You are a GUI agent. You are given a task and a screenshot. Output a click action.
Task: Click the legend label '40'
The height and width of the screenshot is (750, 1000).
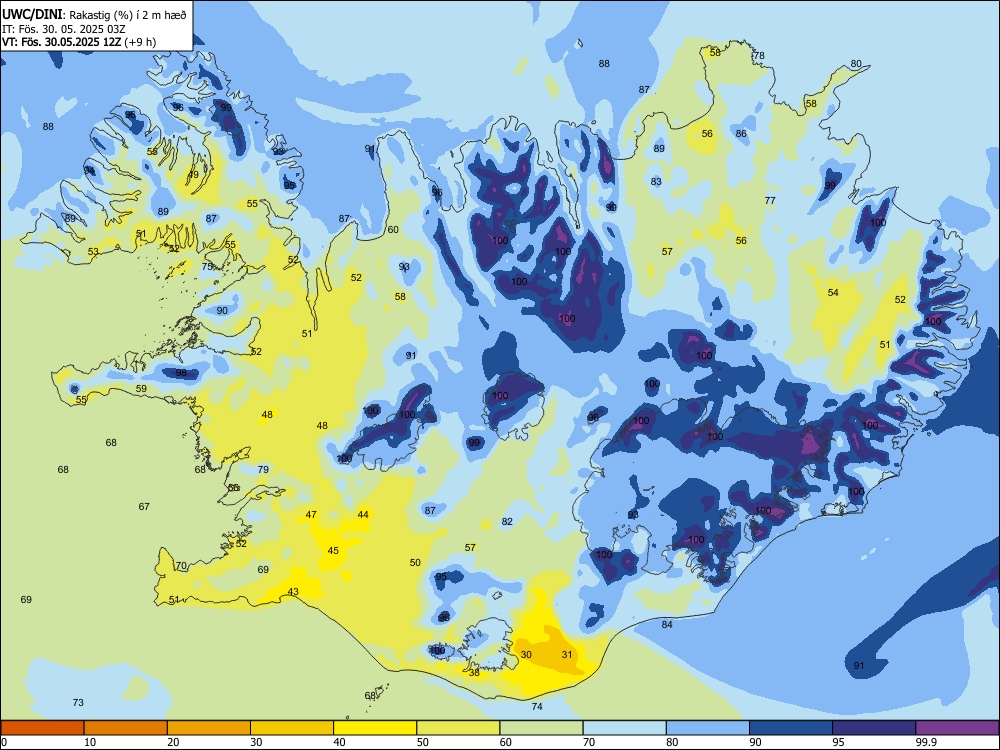(x=339, y=742)
